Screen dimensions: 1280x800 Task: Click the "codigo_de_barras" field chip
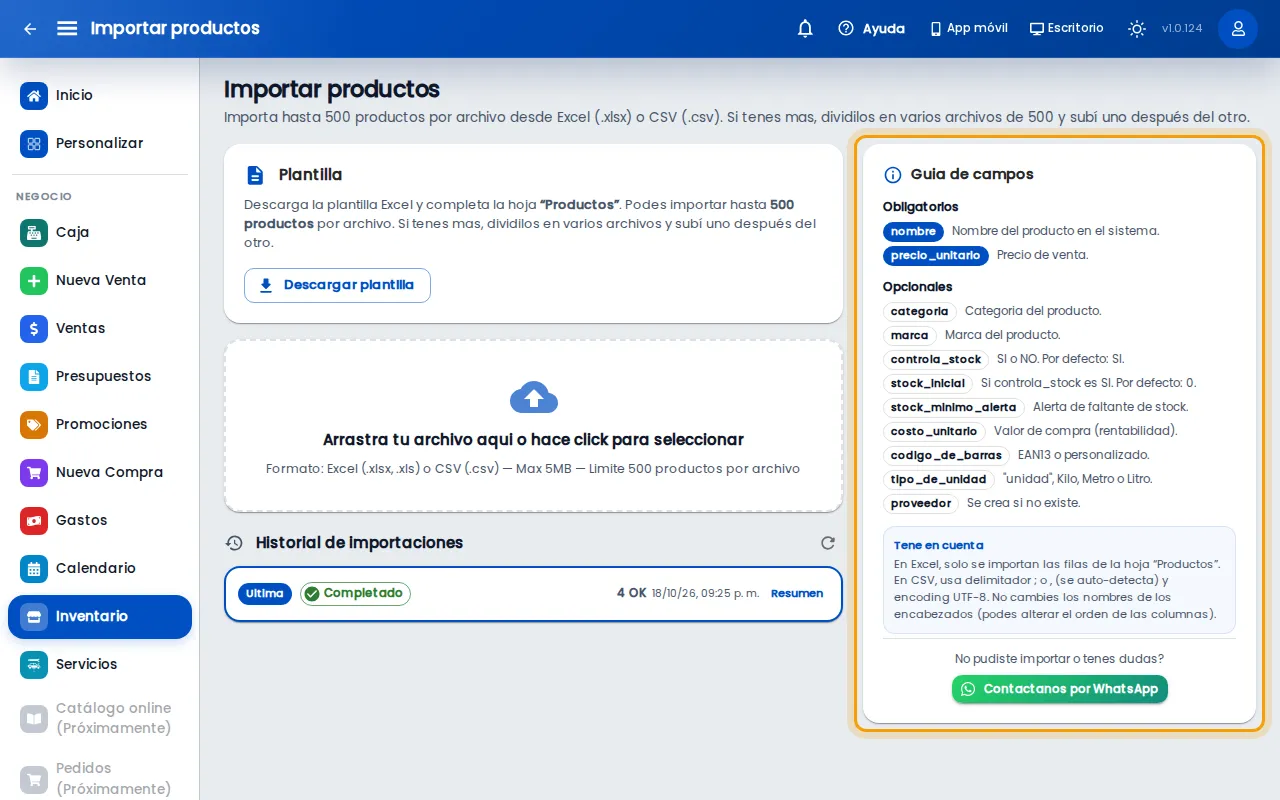coord(946,456)
